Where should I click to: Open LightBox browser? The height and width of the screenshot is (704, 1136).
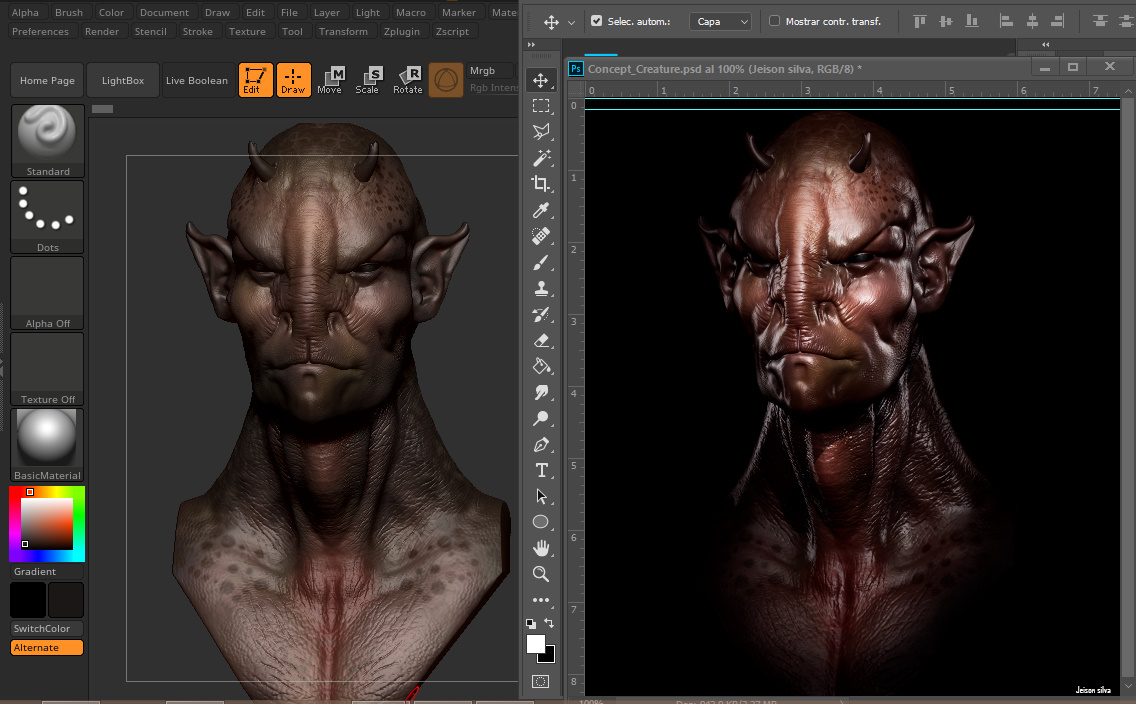pyautogui.click(x=122, y=80)
